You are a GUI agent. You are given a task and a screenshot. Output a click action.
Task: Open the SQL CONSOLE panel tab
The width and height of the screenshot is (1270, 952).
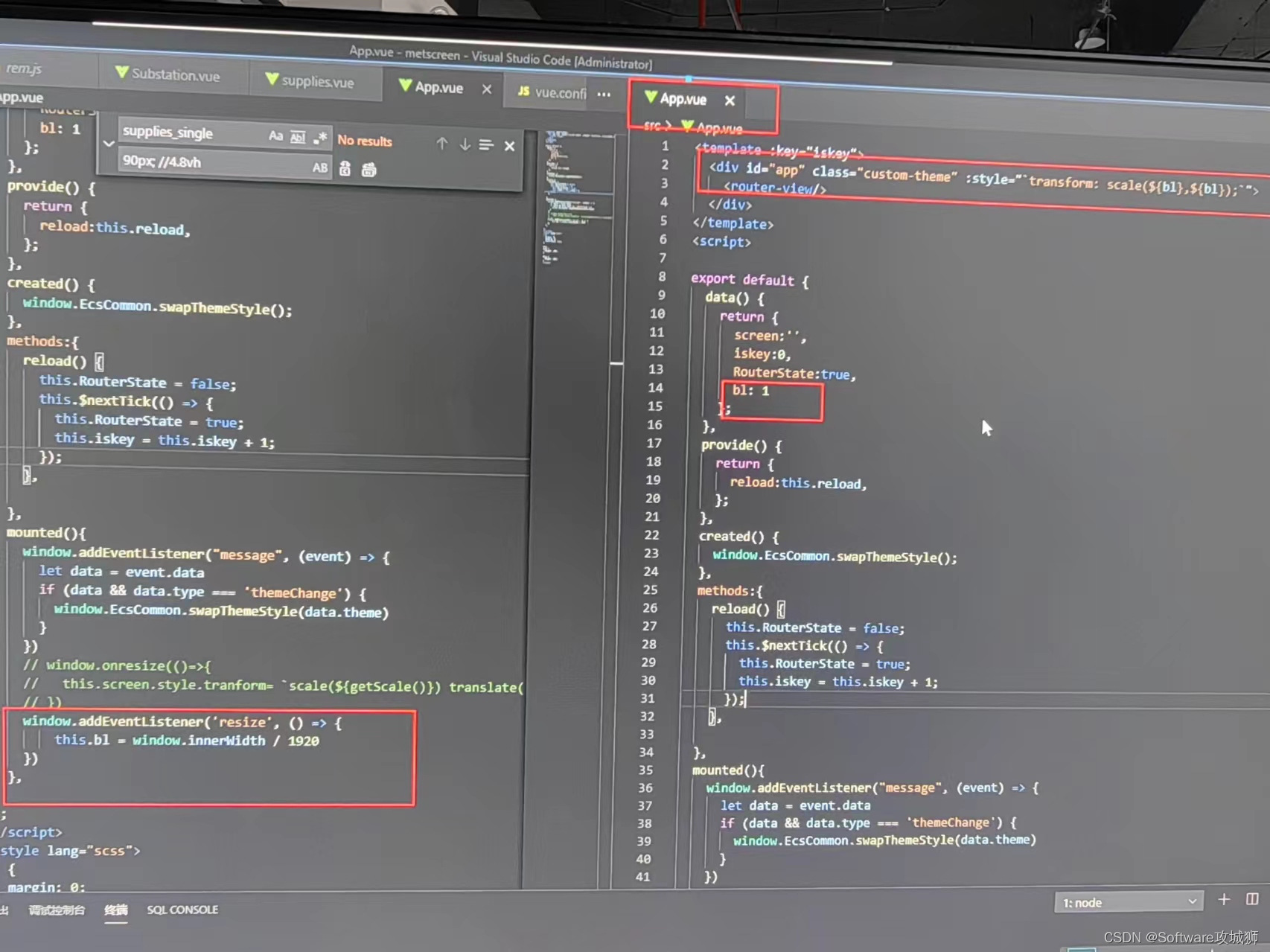coord(182,910)
